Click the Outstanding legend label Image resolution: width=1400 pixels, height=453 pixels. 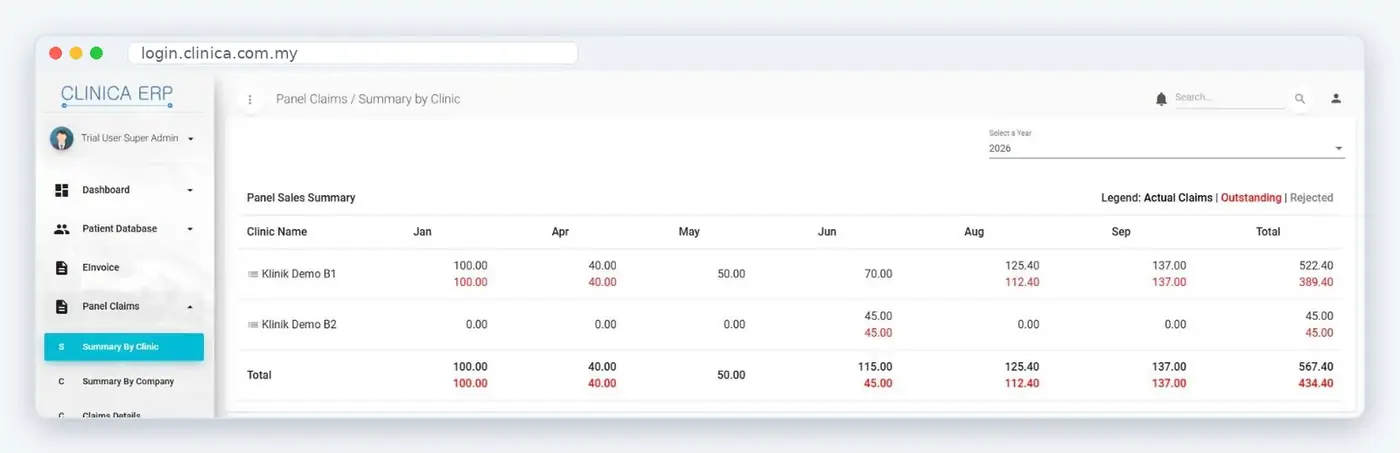click(1251, 198)
